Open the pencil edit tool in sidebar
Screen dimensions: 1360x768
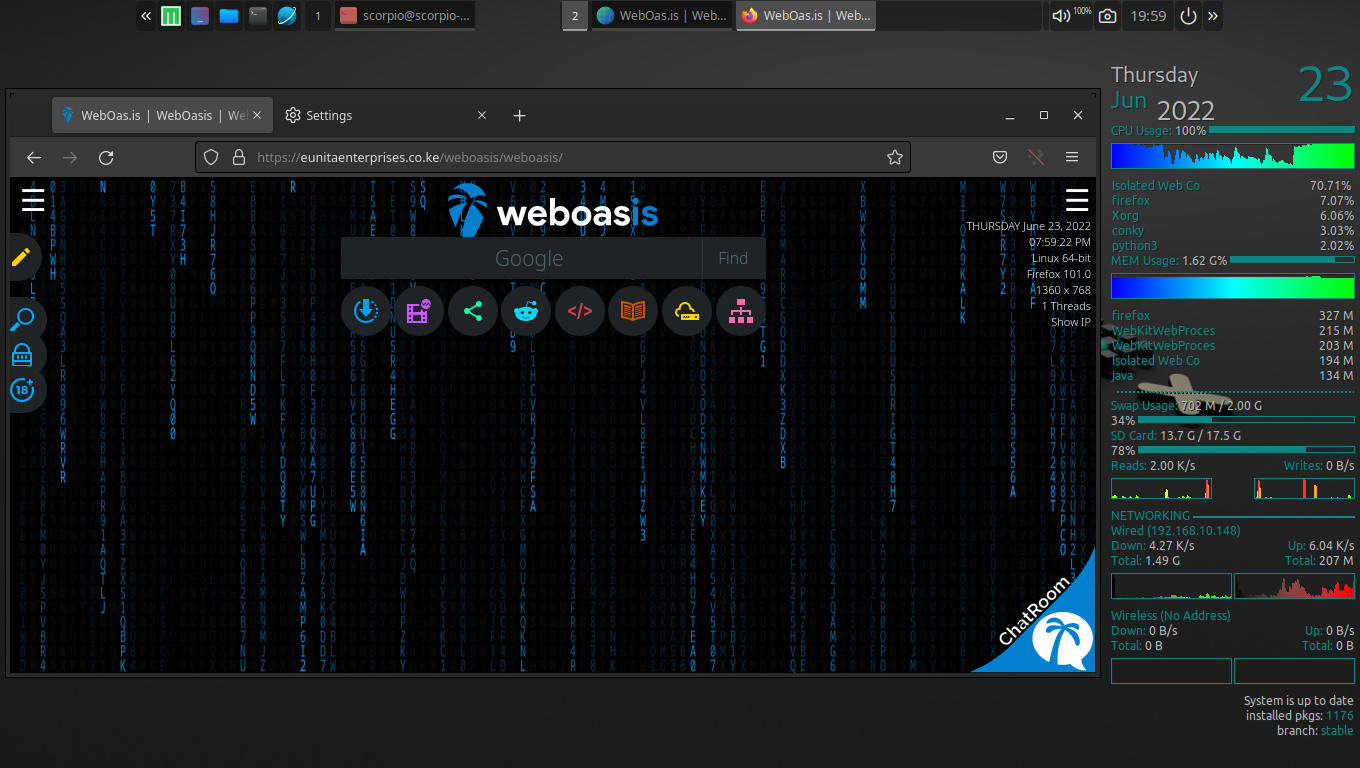click(x=24, y=257)
